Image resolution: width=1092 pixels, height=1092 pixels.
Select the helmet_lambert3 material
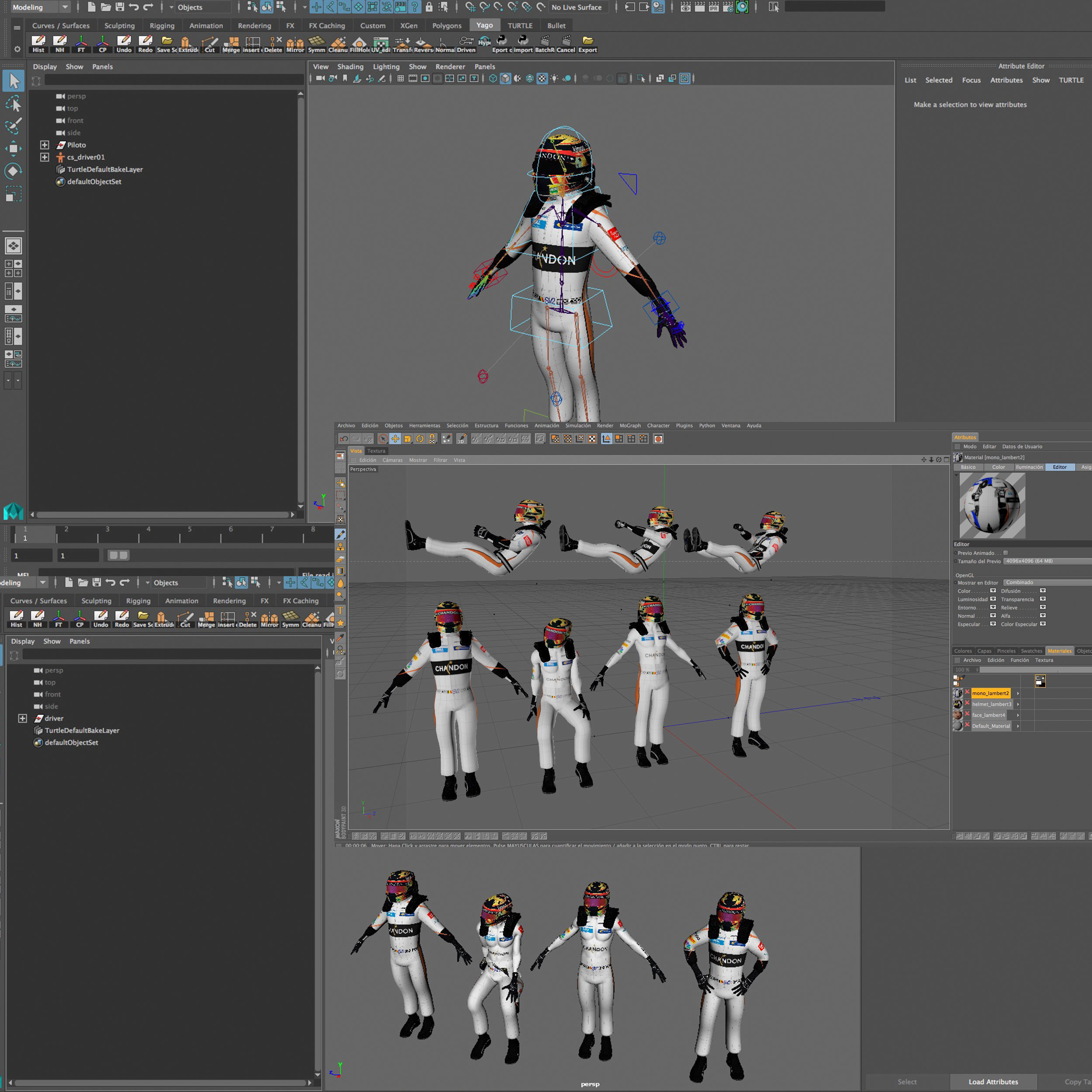coord(992,704)
